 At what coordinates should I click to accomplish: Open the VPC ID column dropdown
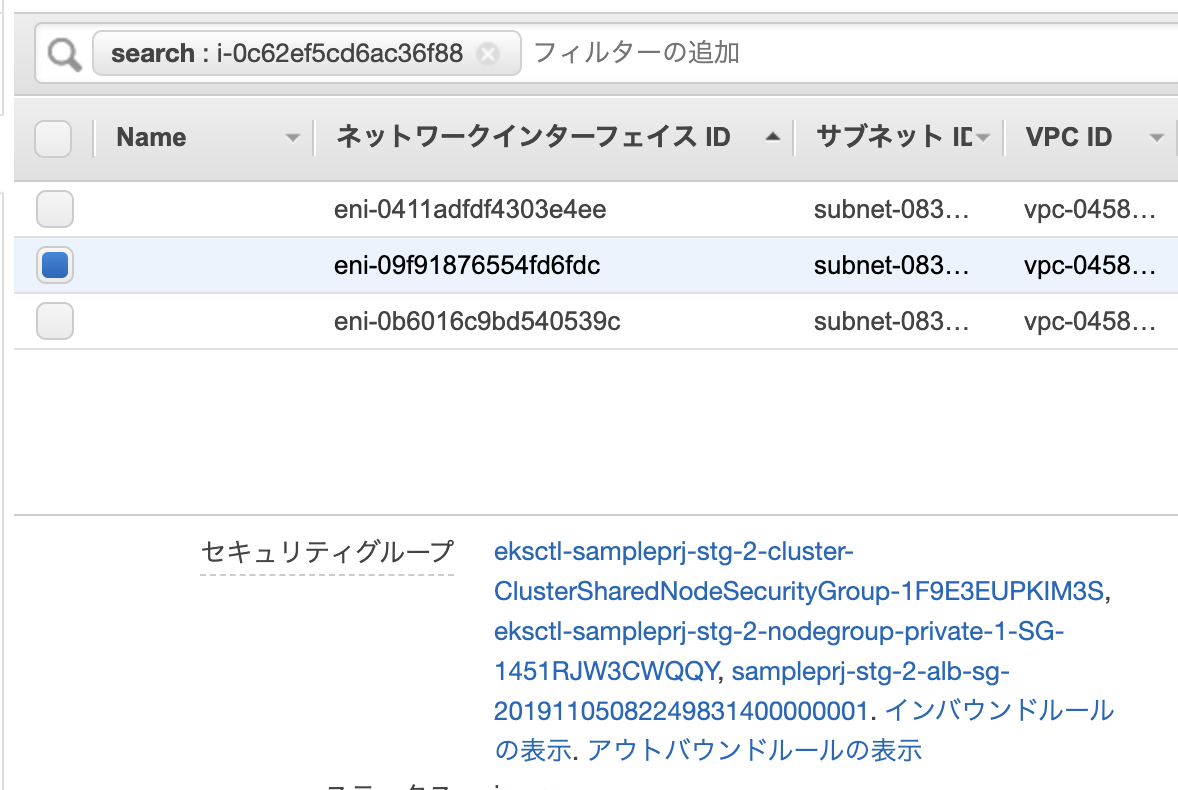click(x=1156, y=137)
